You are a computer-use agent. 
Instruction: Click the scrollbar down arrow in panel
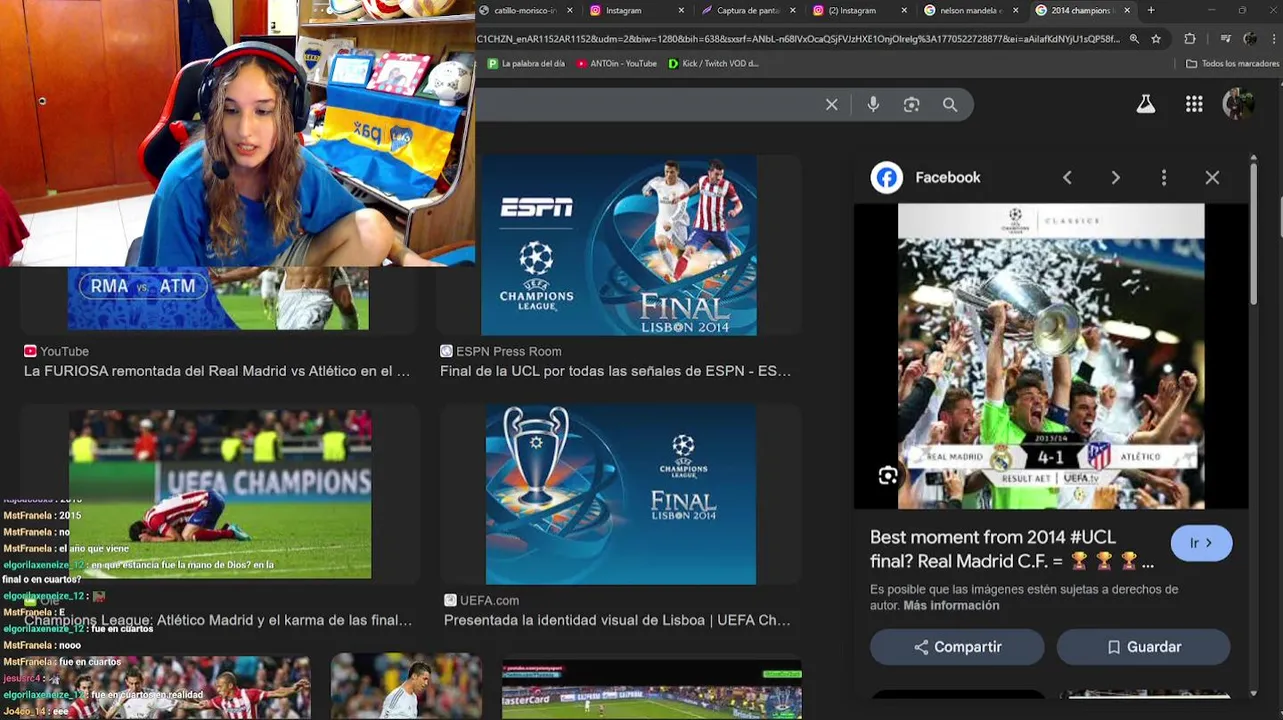coord(1253,693)
